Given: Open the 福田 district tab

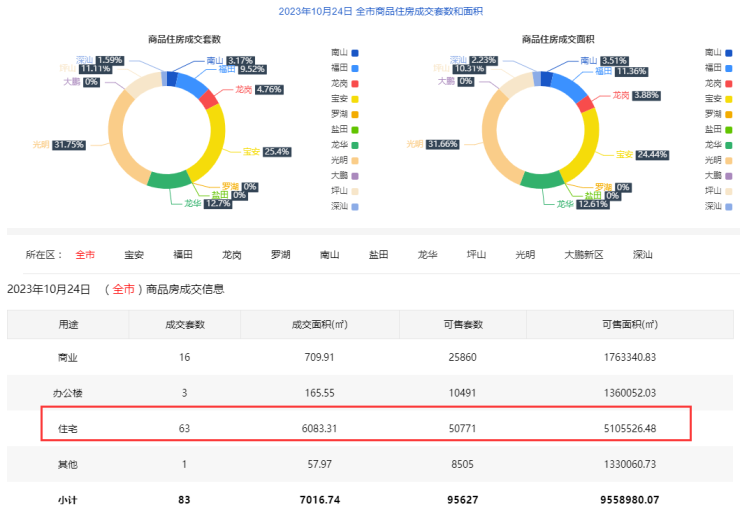Looking at the screenshot, I should click(183, 254).
